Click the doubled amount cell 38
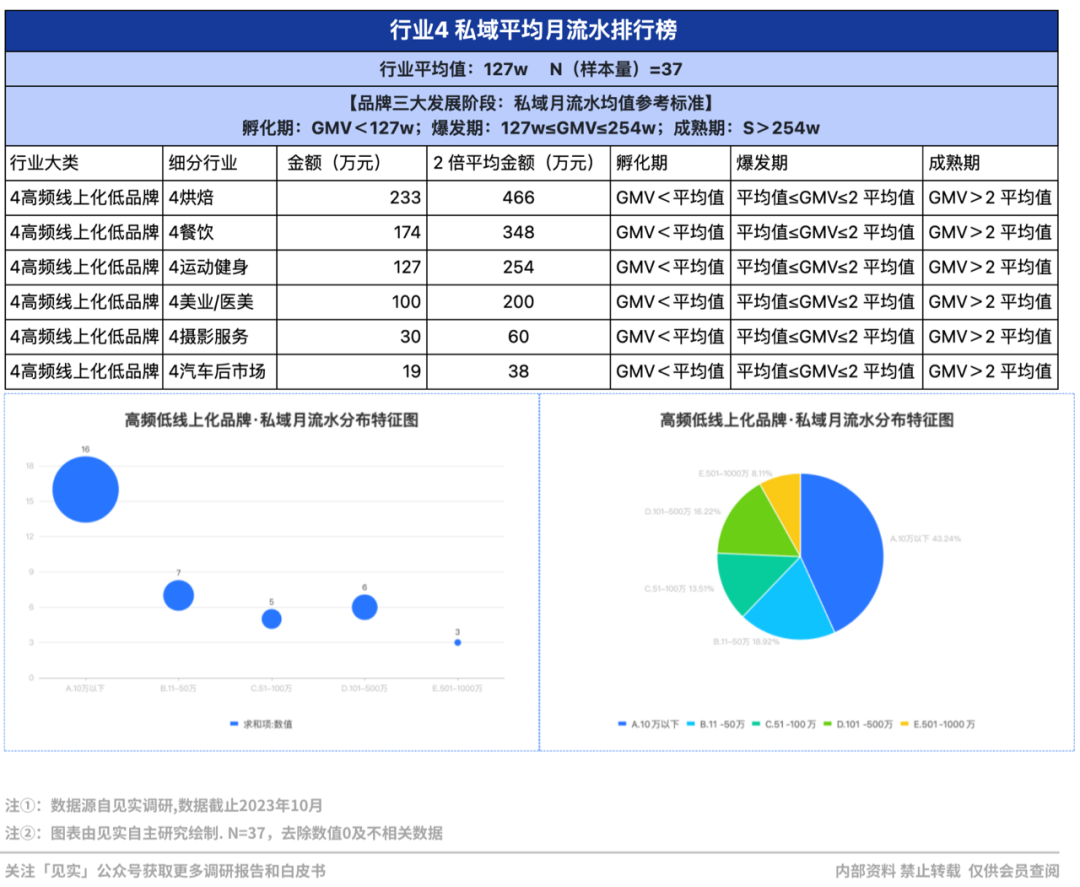The image size is (1080, 887). click(518, 371)
